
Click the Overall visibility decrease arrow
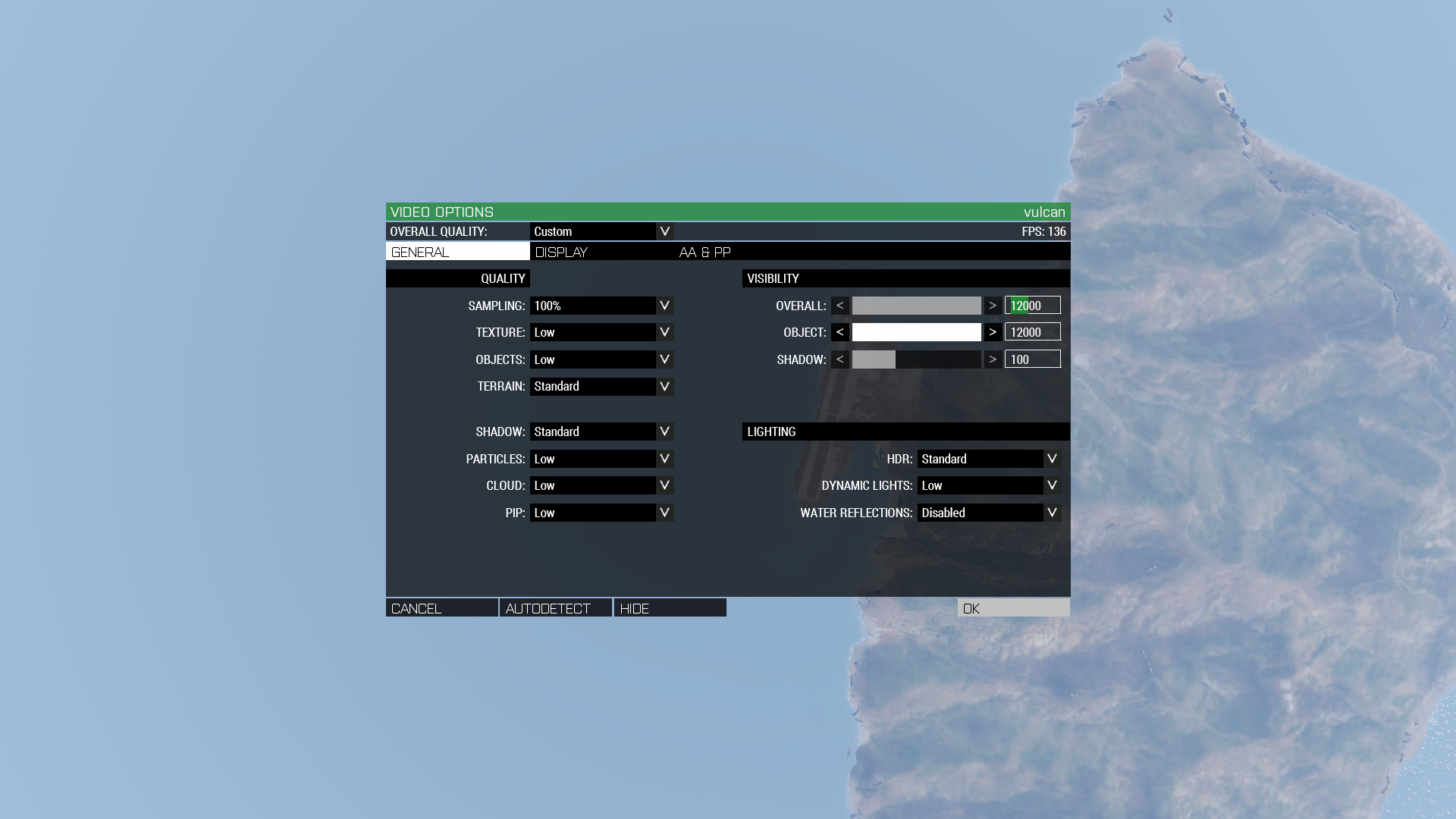pyautogui.click(x=839, y=306)
